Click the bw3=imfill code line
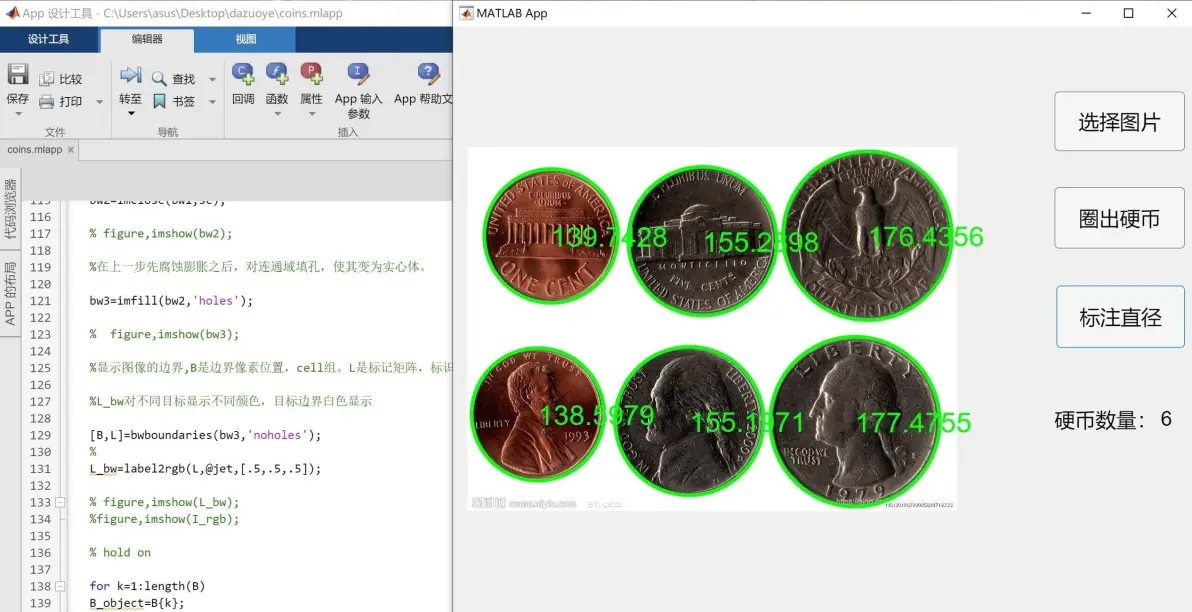The image size is (1192, 612). click(171, 301)
